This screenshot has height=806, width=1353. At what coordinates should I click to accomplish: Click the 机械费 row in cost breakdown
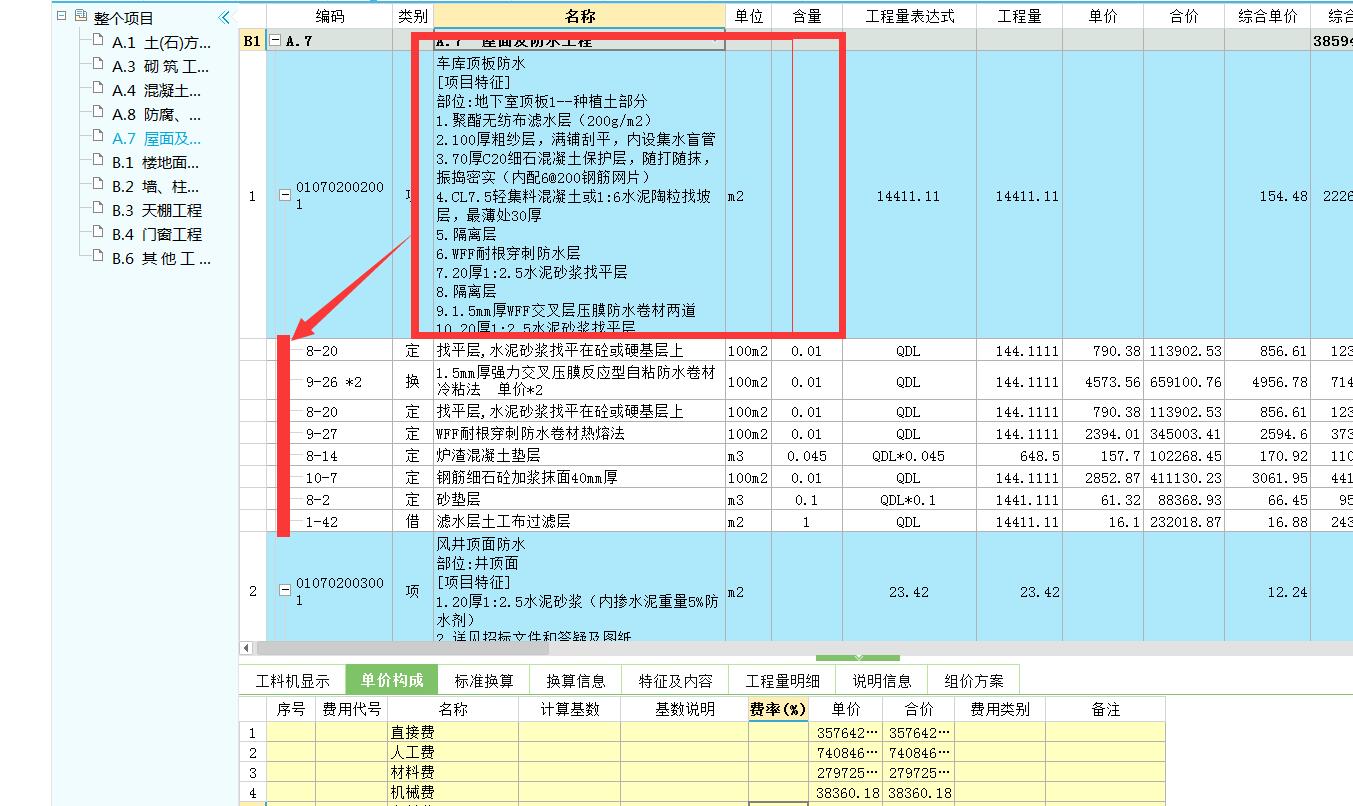(702, 792)
